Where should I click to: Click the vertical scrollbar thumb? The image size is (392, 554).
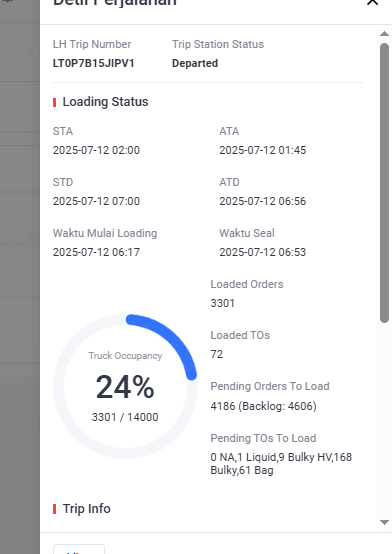pos(384,183)
